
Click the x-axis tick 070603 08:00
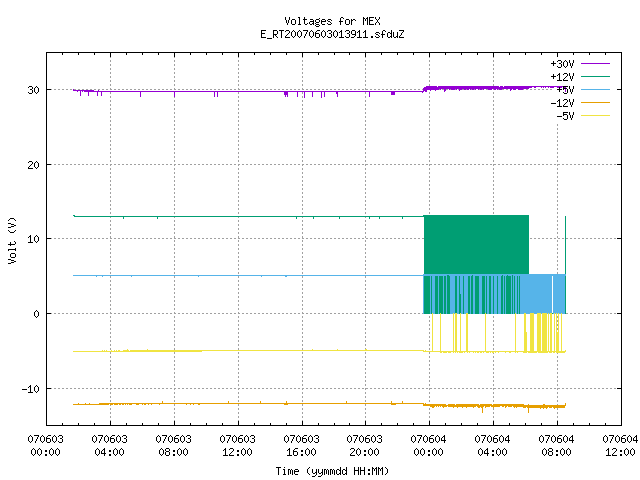click(x=173, y=446)
